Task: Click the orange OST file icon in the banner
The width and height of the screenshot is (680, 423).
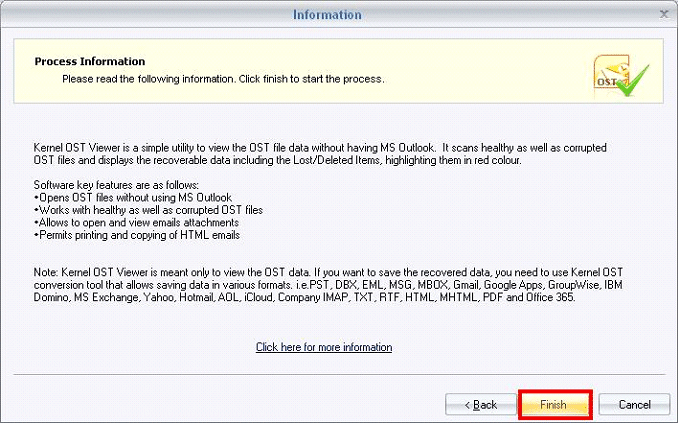Action: coord(611,75)
